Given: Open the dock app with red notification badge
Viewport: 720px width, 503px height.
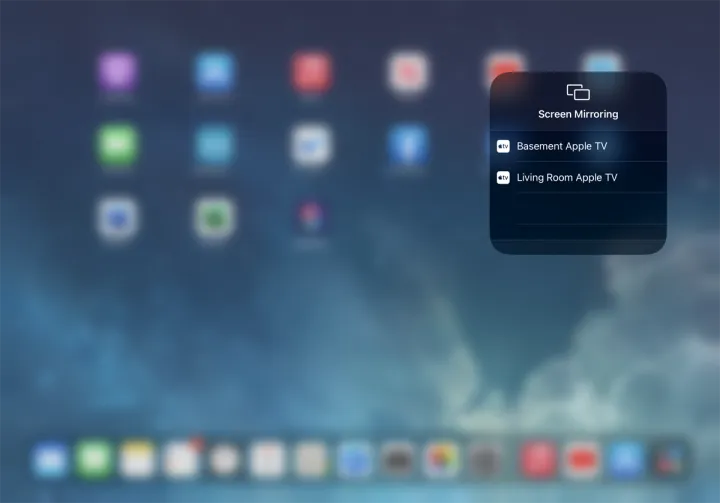Looking at the screenshot, I should click(181, 459).
